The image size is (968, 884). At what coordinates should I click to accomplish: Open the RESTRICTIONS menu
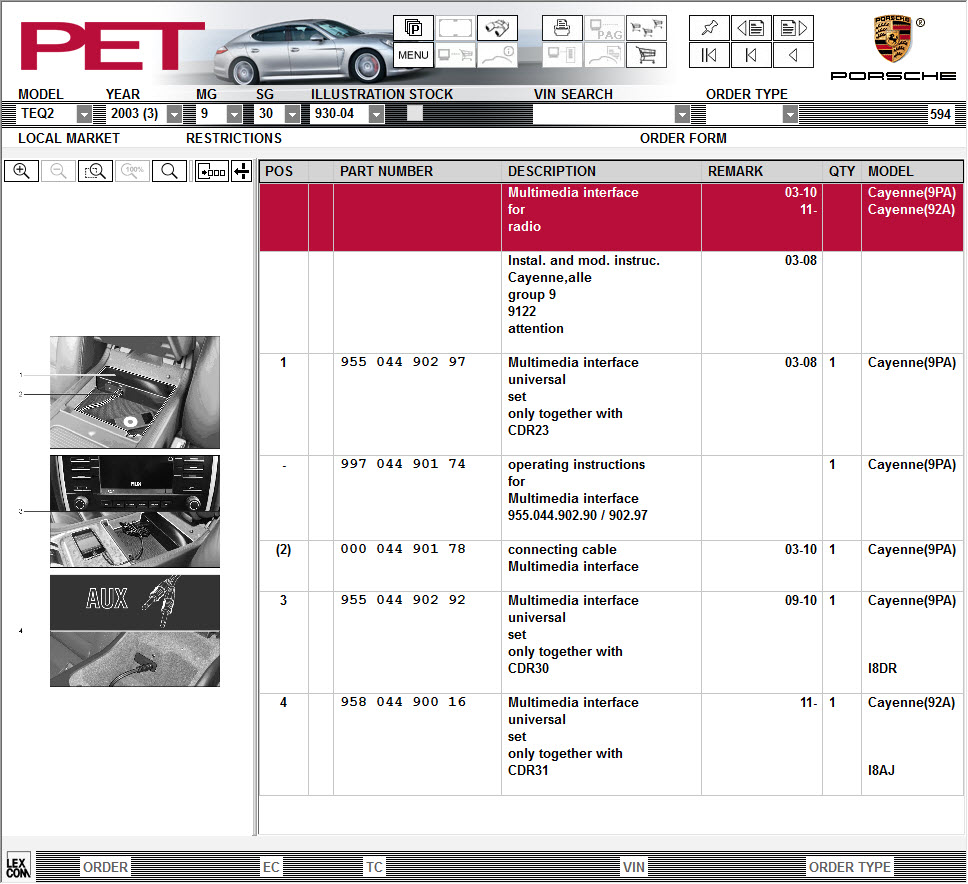234,138
